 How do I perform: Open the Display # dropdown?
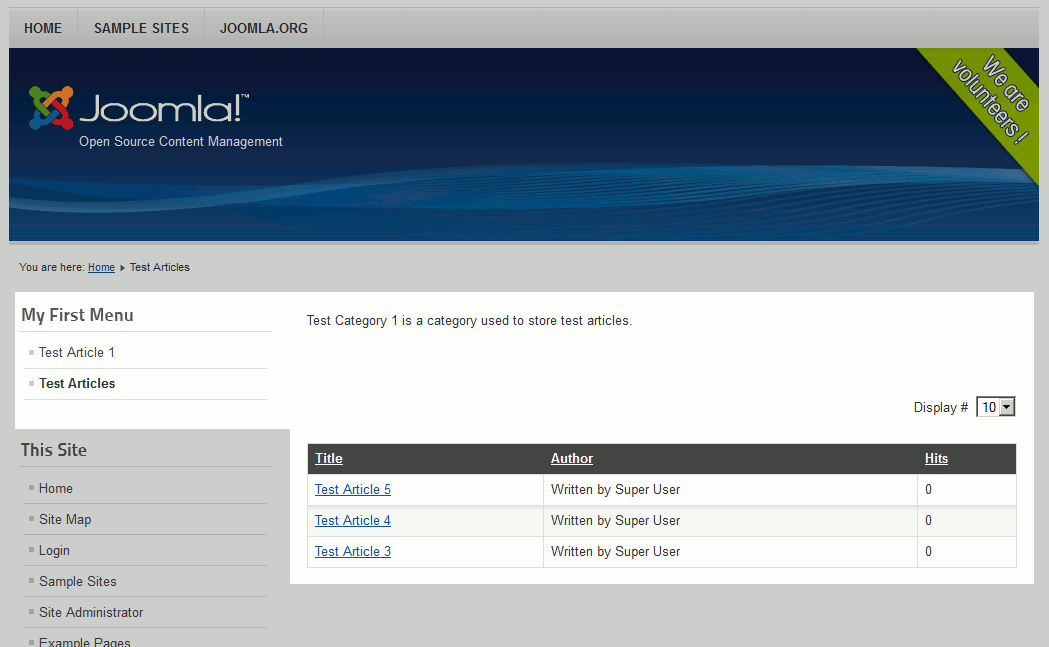tap(995, 407)
